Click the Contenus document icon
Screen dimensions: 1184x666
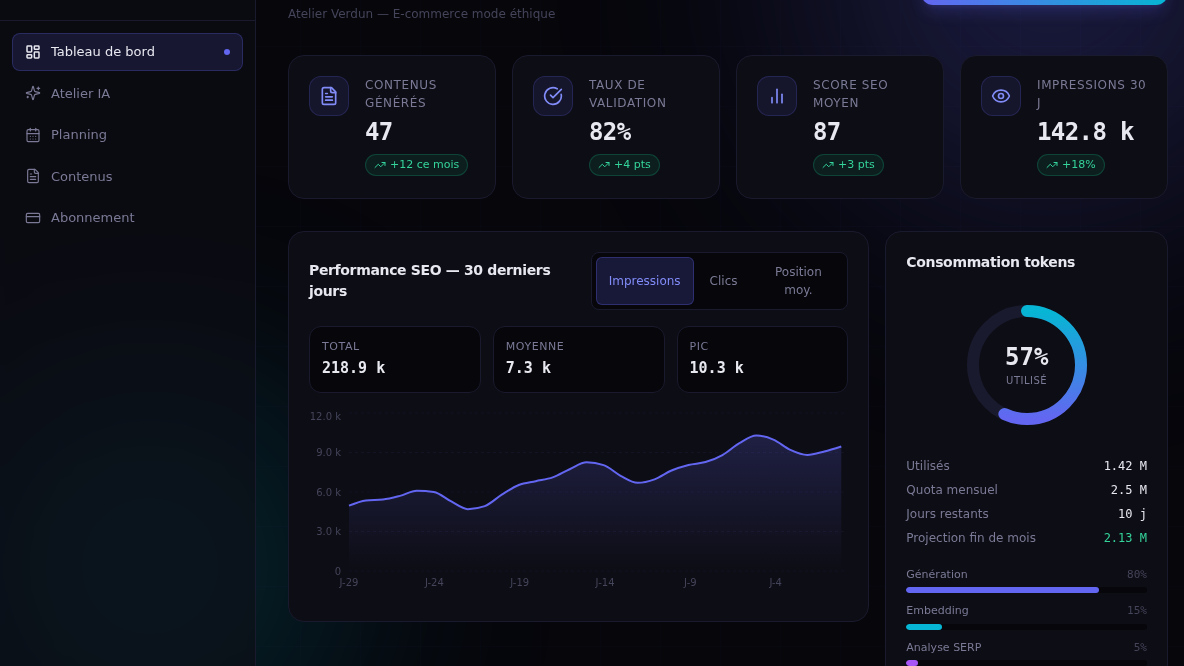(x=32, y=176)
